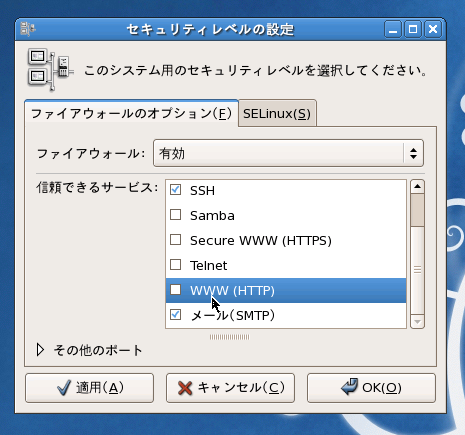Click the services list scroll-down arrow
The height and width of the screenshot is (435, 465).
[417, 322]
